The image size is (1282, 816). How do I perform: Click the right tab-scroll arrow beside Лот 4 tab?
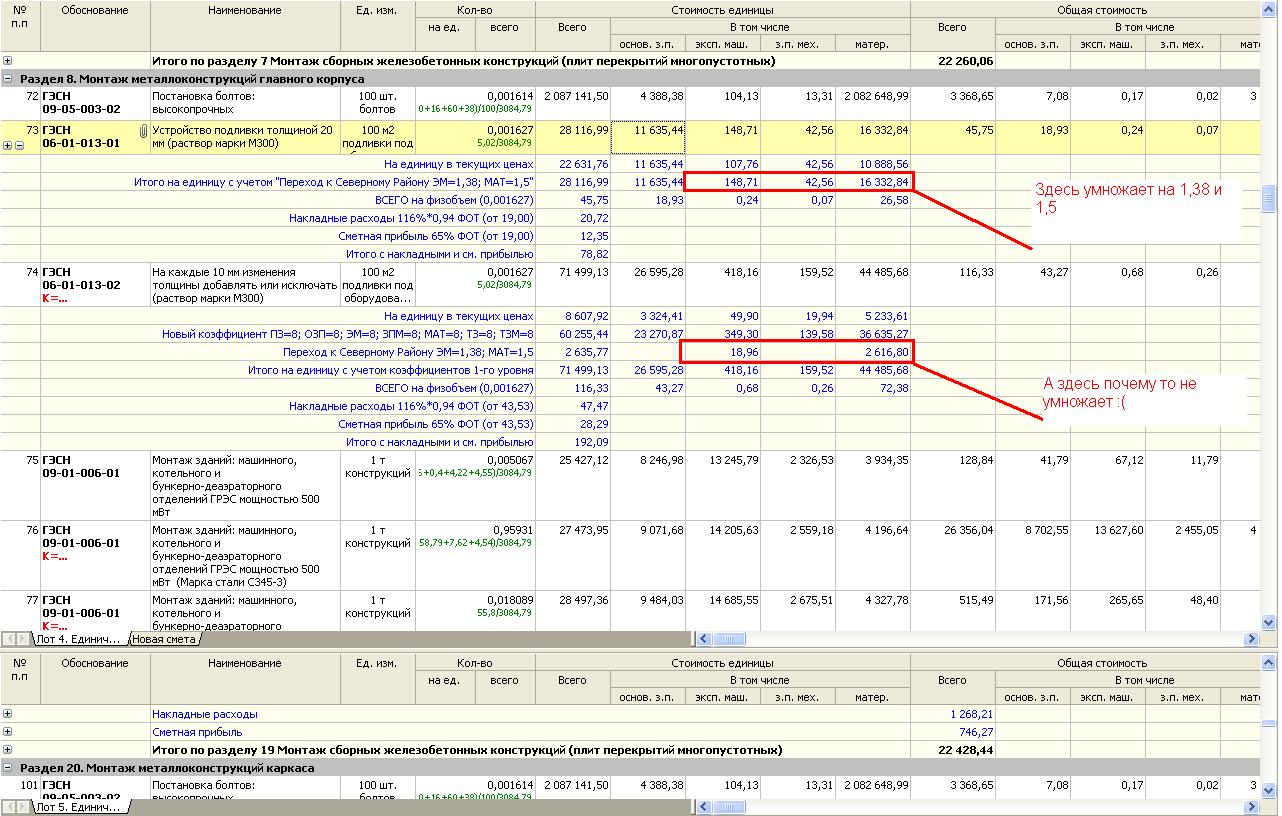click(x=24, y=639)
